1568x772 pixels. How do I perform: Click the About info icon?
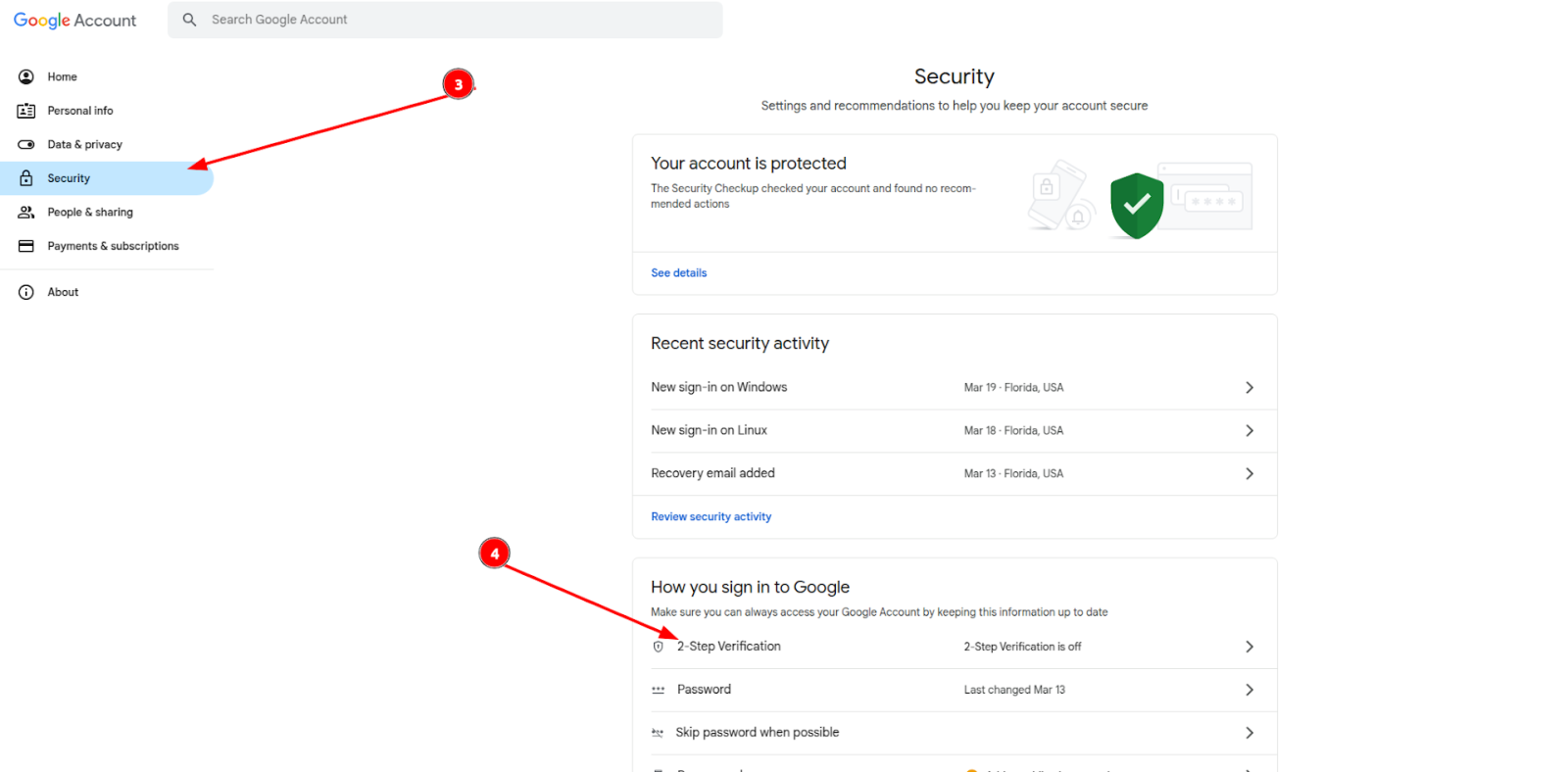pos(26,292)
